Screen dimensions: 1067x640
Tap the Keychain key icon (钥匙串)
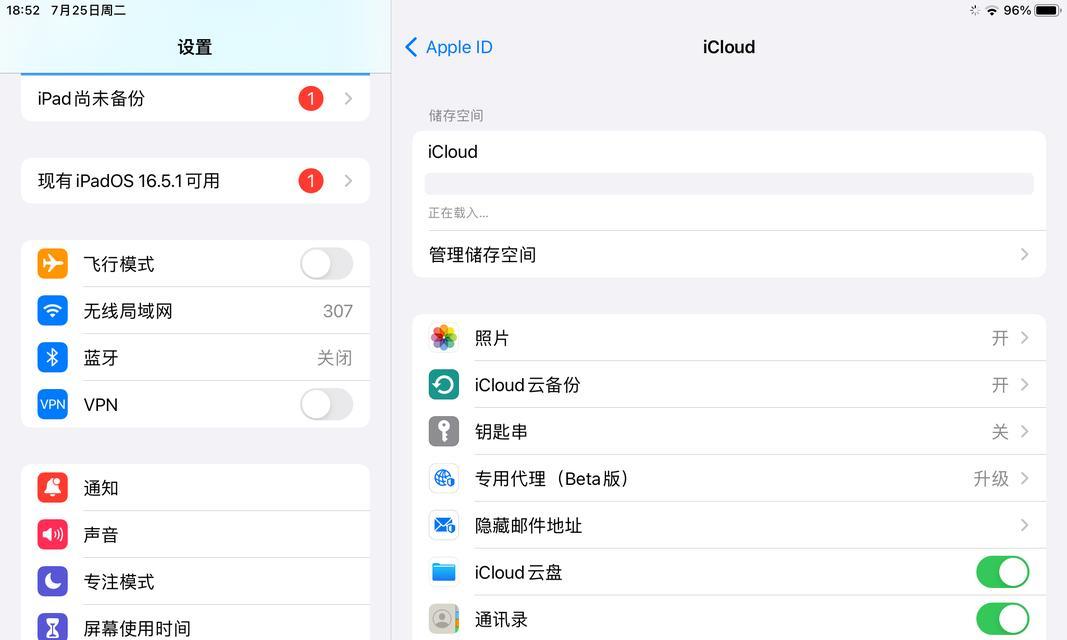(444, 432)
